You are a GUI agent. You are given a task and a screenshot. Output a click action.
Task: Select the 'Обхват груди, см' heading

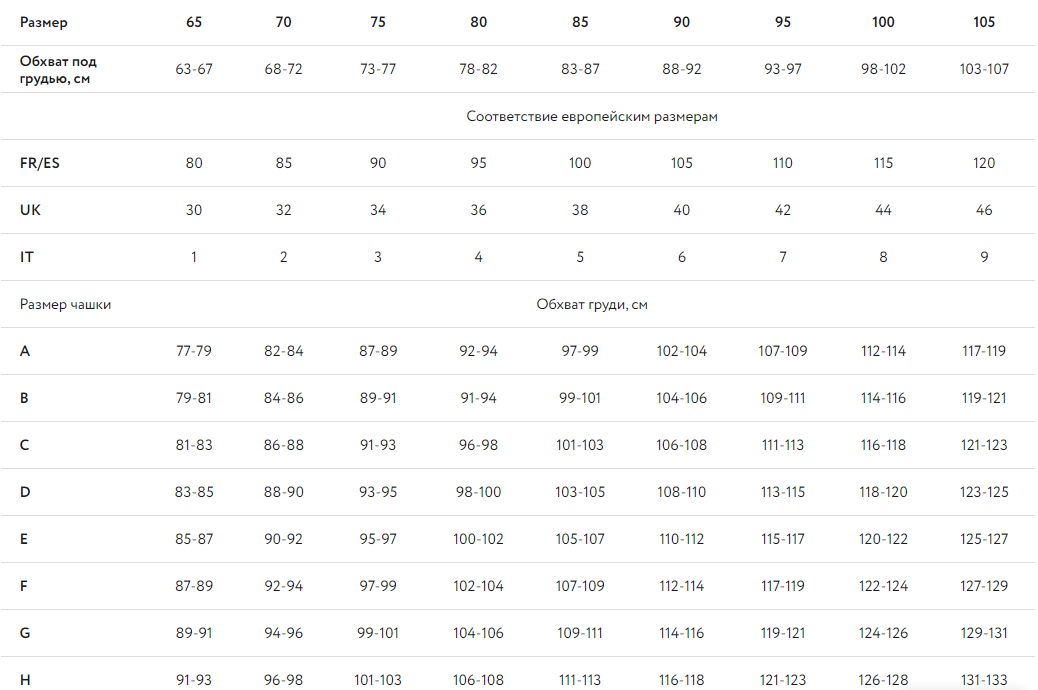592,305
